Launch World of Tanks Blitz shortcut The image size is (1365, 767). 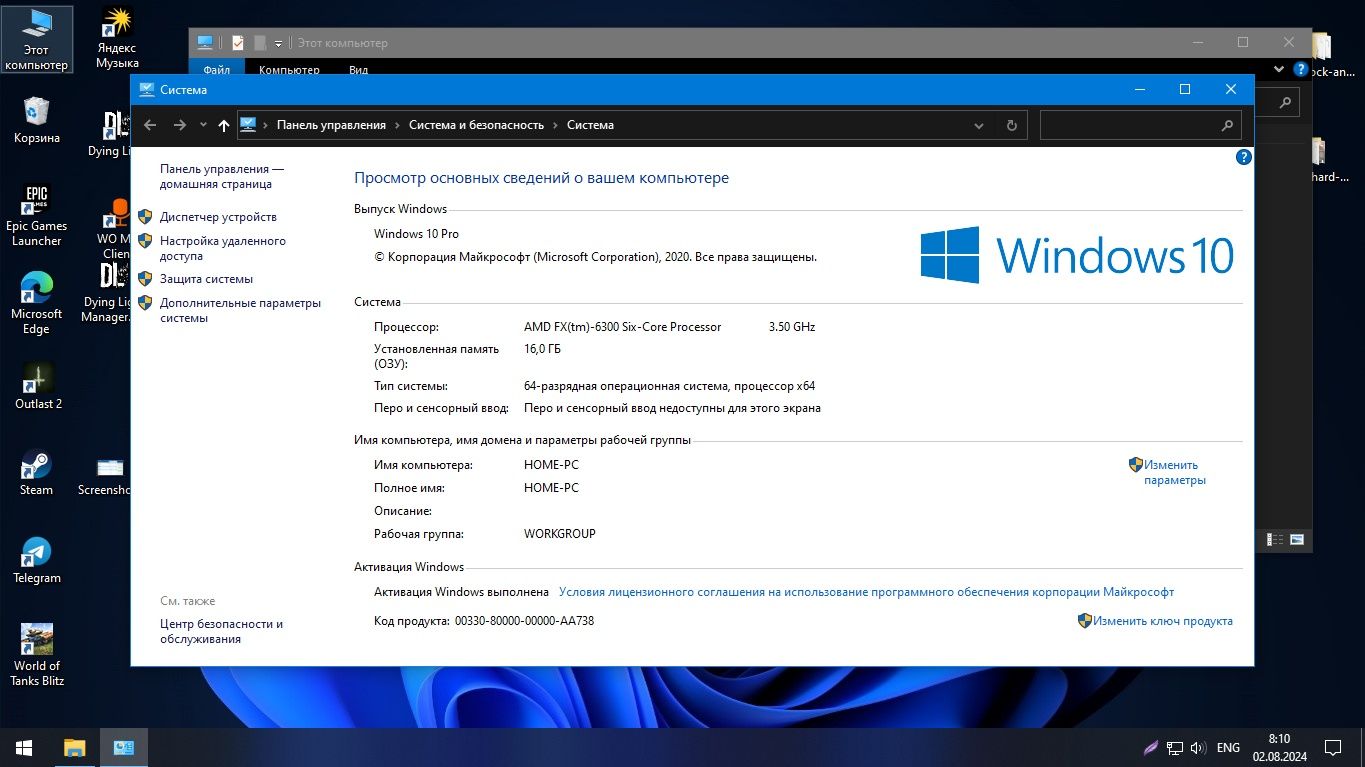click(x=37, y=655)
